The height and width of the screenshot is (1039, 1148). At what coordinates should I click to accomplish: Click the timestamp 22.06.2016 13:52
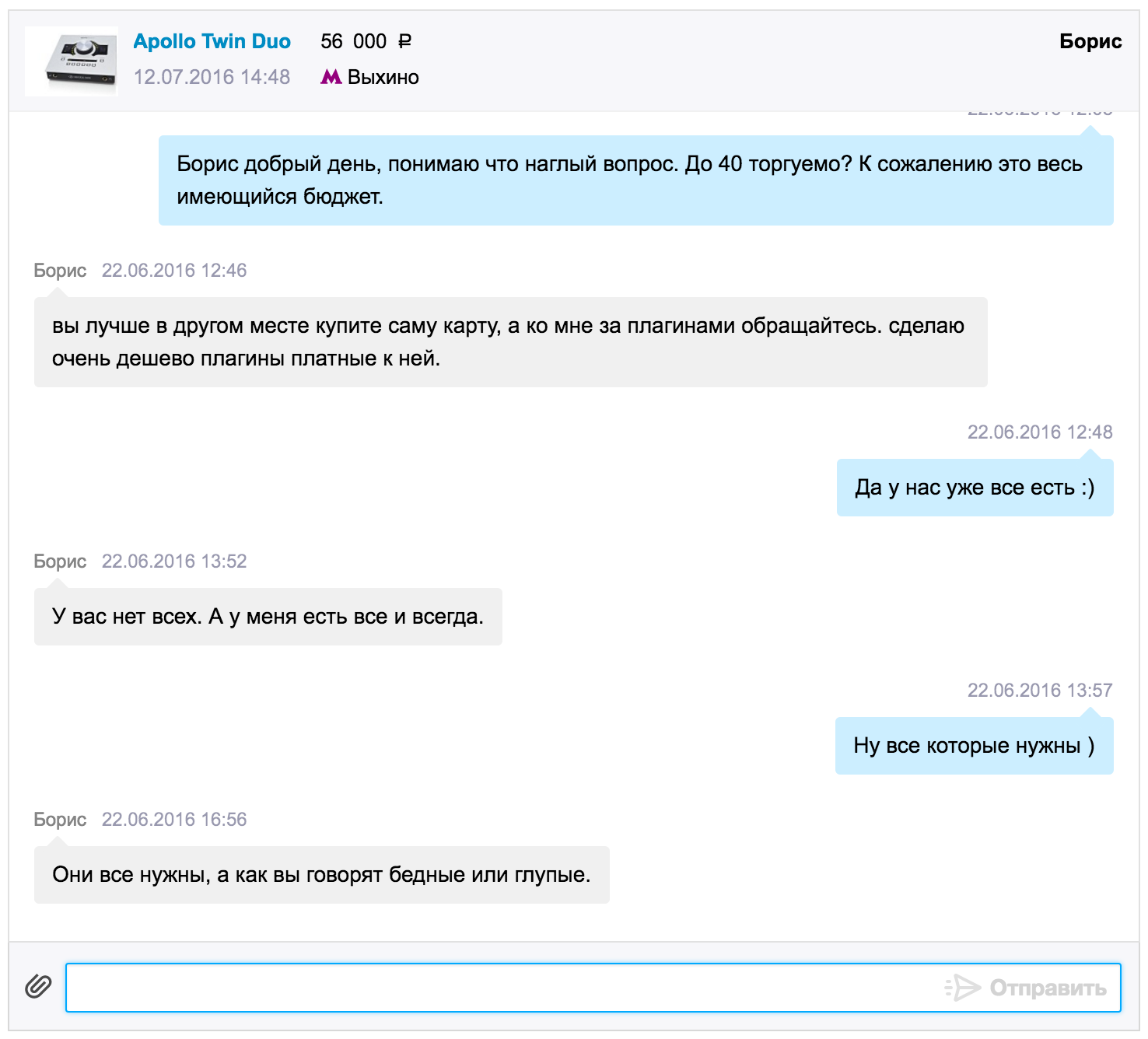point(174,561)
